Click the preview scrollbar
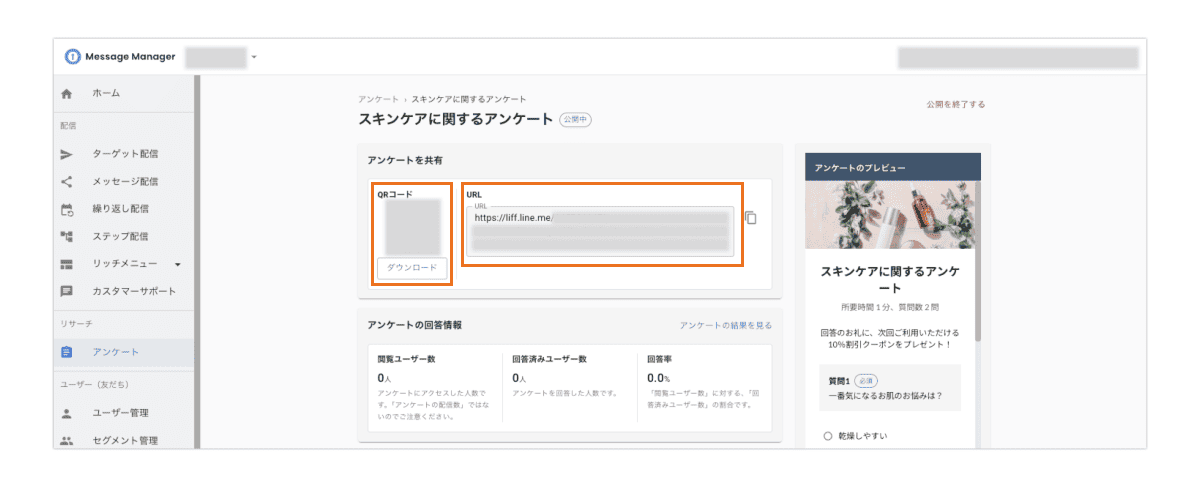The image size is (1200, 487). [977, 260]
